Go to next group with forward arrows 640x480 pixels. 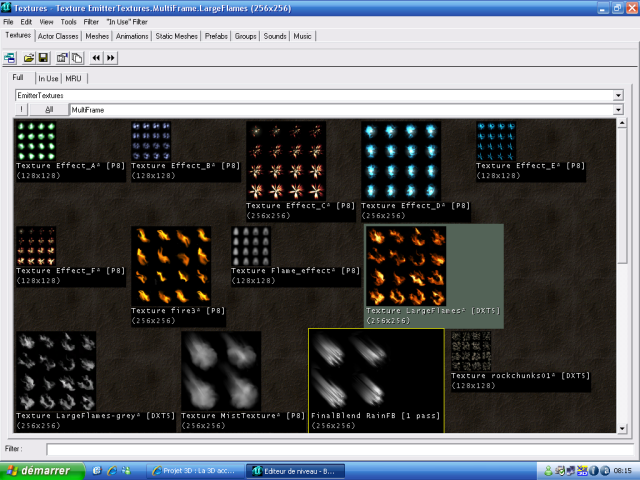111,58
